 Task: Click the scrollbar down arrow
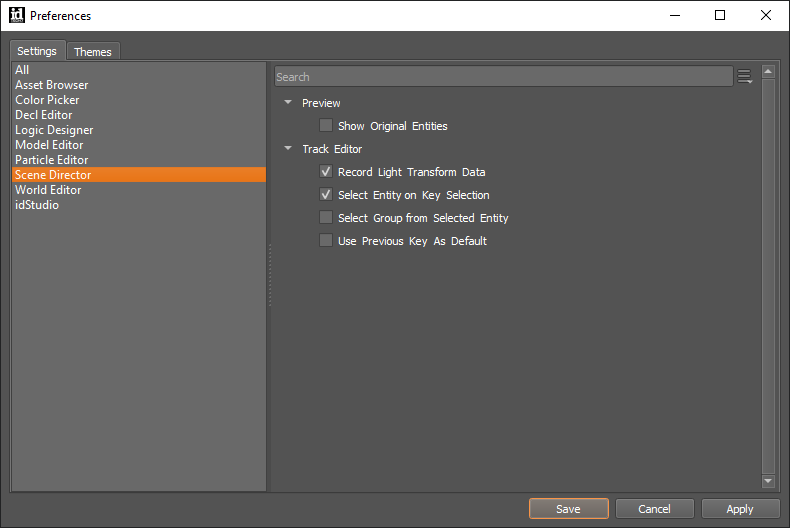coord(768,481)
